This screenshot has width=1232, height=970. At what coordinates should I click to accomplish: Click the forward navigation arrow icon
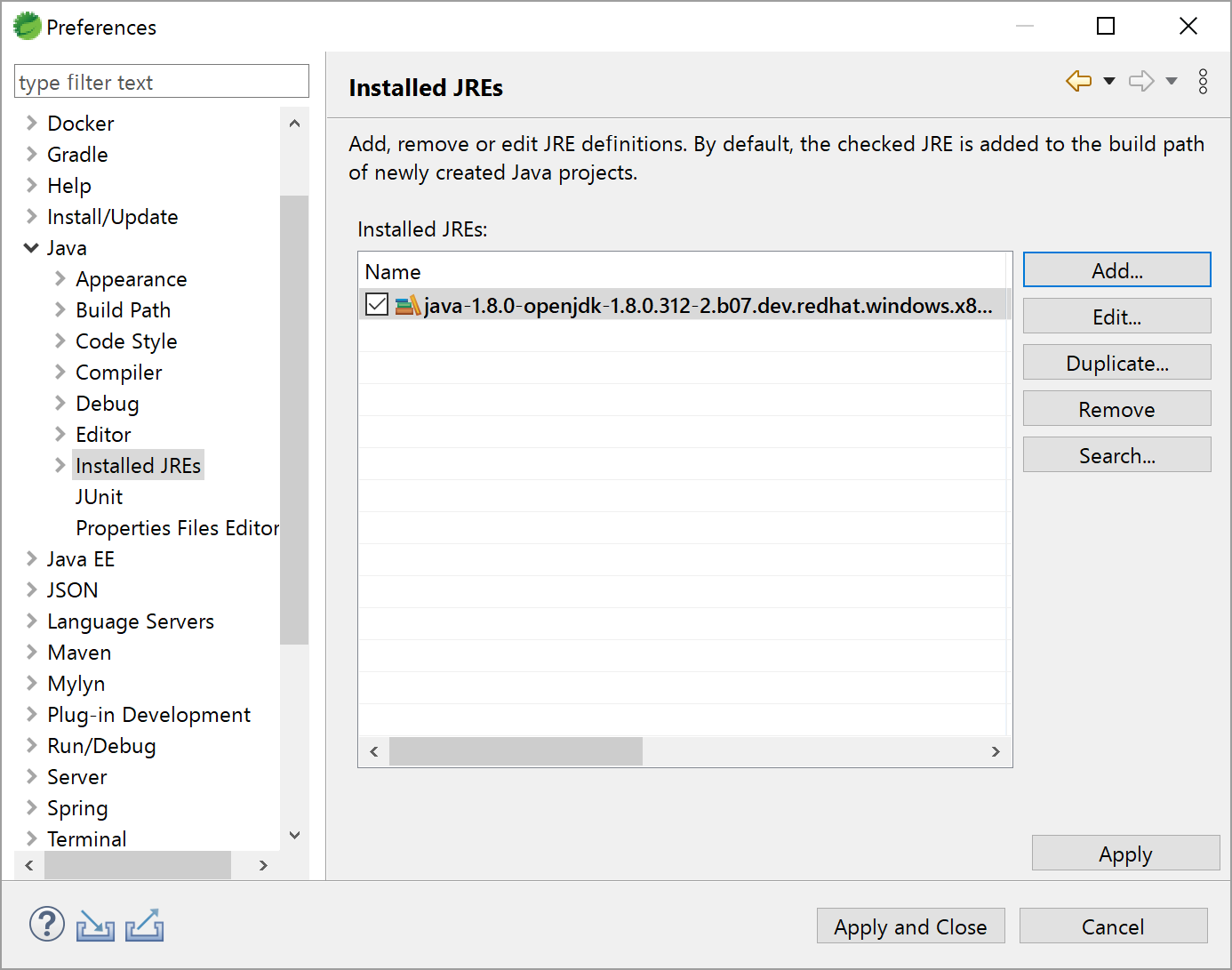[x=1141, y=82]
